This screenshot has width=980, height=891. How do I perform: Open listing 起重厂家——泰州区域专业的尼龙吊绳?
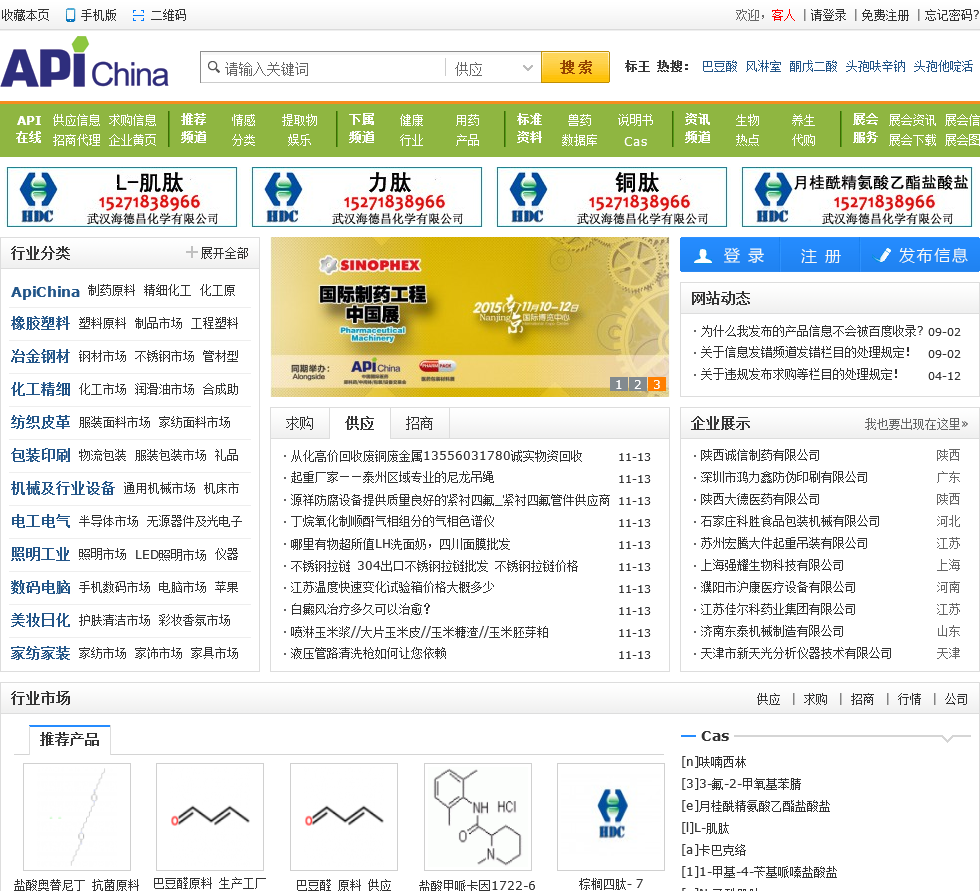(392, 477)
